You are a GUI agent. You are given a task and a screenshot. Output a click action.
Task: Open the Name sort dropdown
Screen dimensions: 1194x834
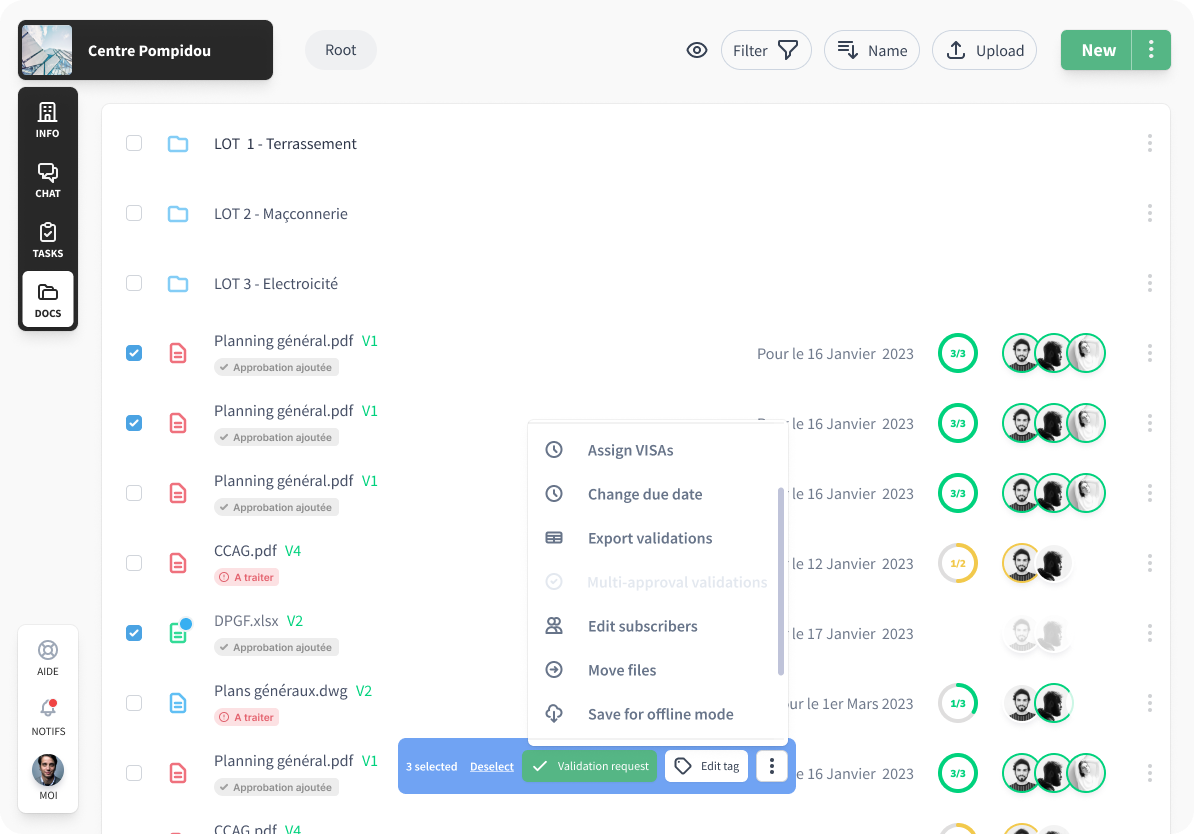tap(871, 50)
